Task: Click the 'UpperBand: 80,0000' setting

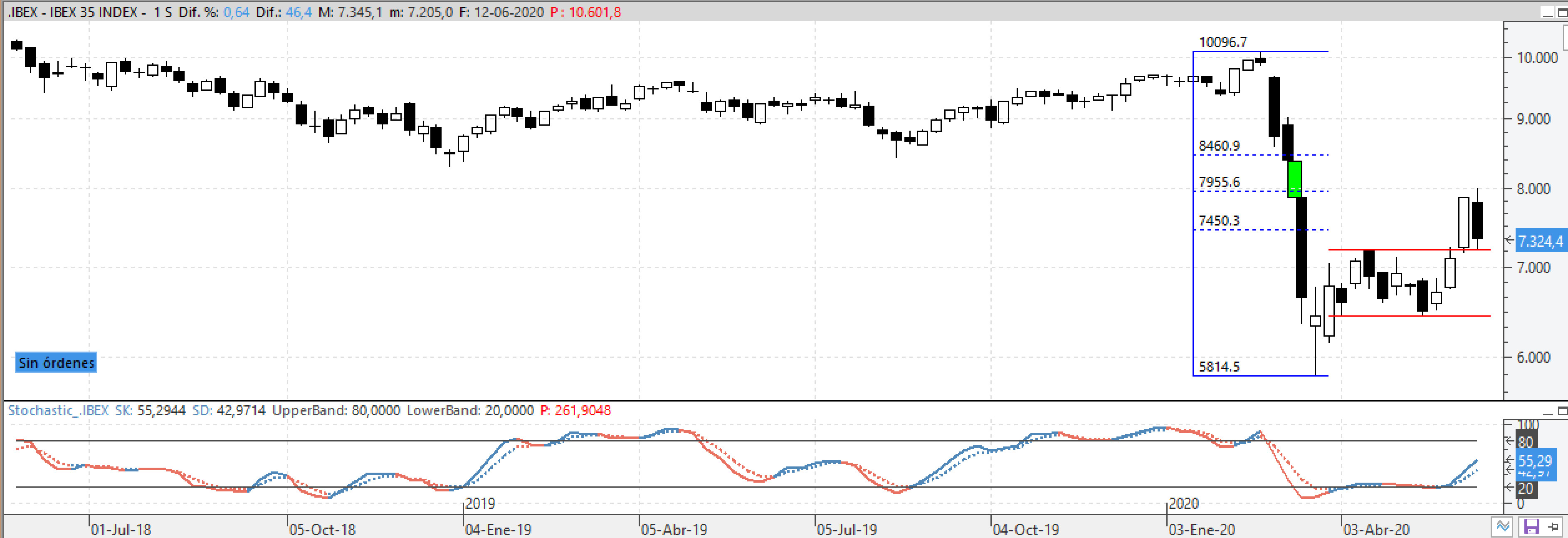Action: pyautogui.click(x=336, y=411)
